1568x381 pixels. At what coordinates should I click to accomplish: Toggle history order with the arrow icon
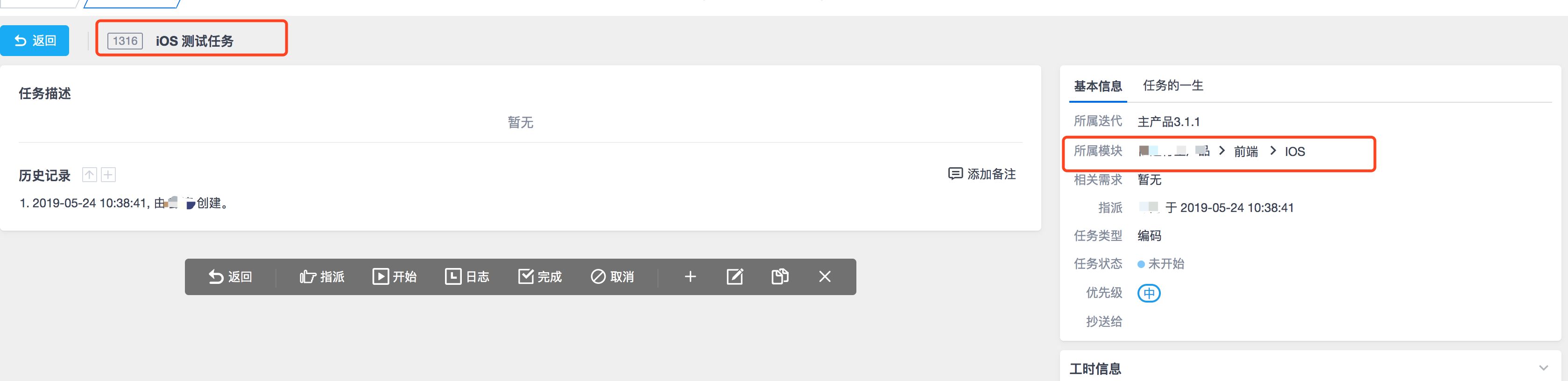pos(90,175)
